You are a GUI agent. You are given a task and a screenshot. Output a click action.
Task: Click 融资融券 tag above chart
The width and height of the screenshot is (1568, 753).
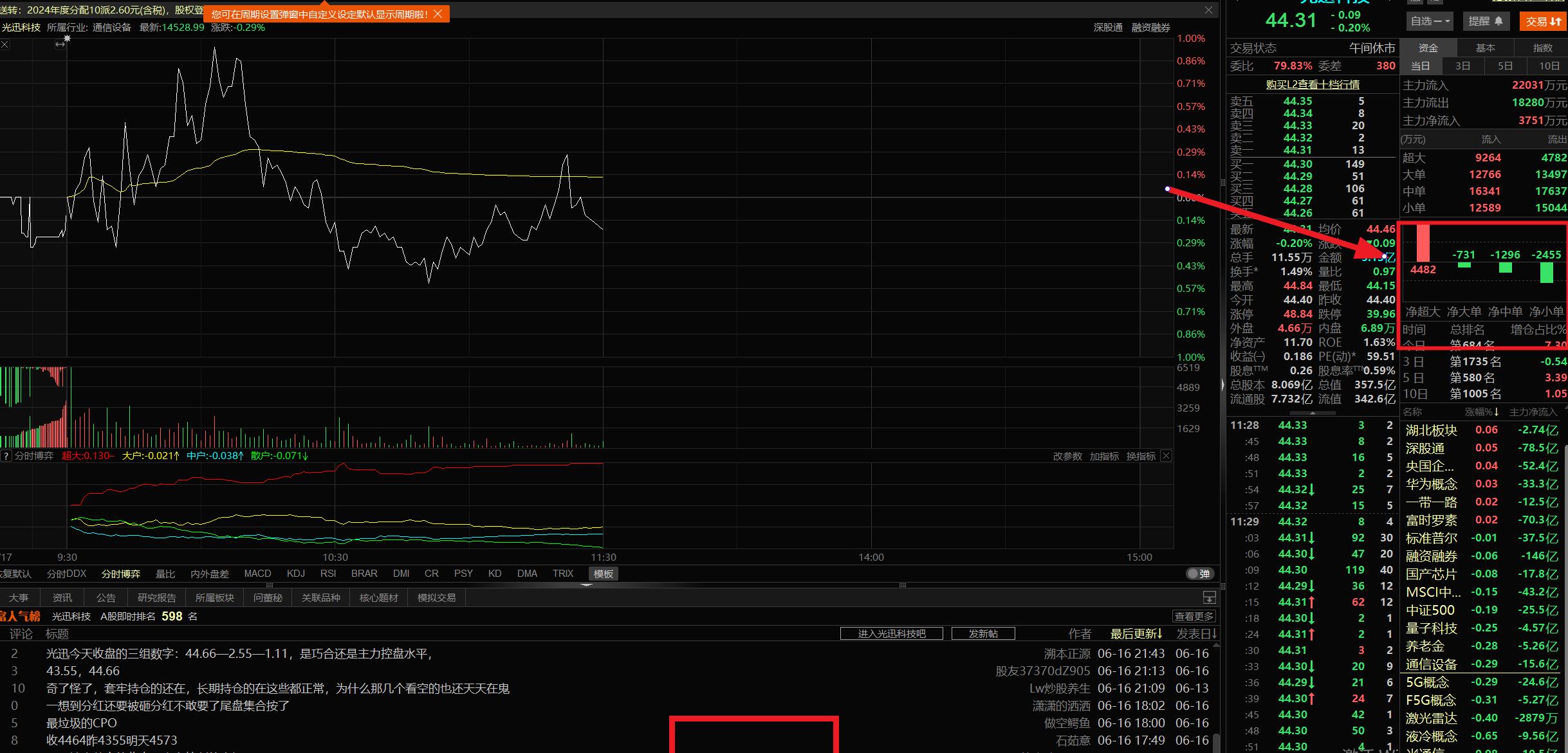(x=1151, y=28)
